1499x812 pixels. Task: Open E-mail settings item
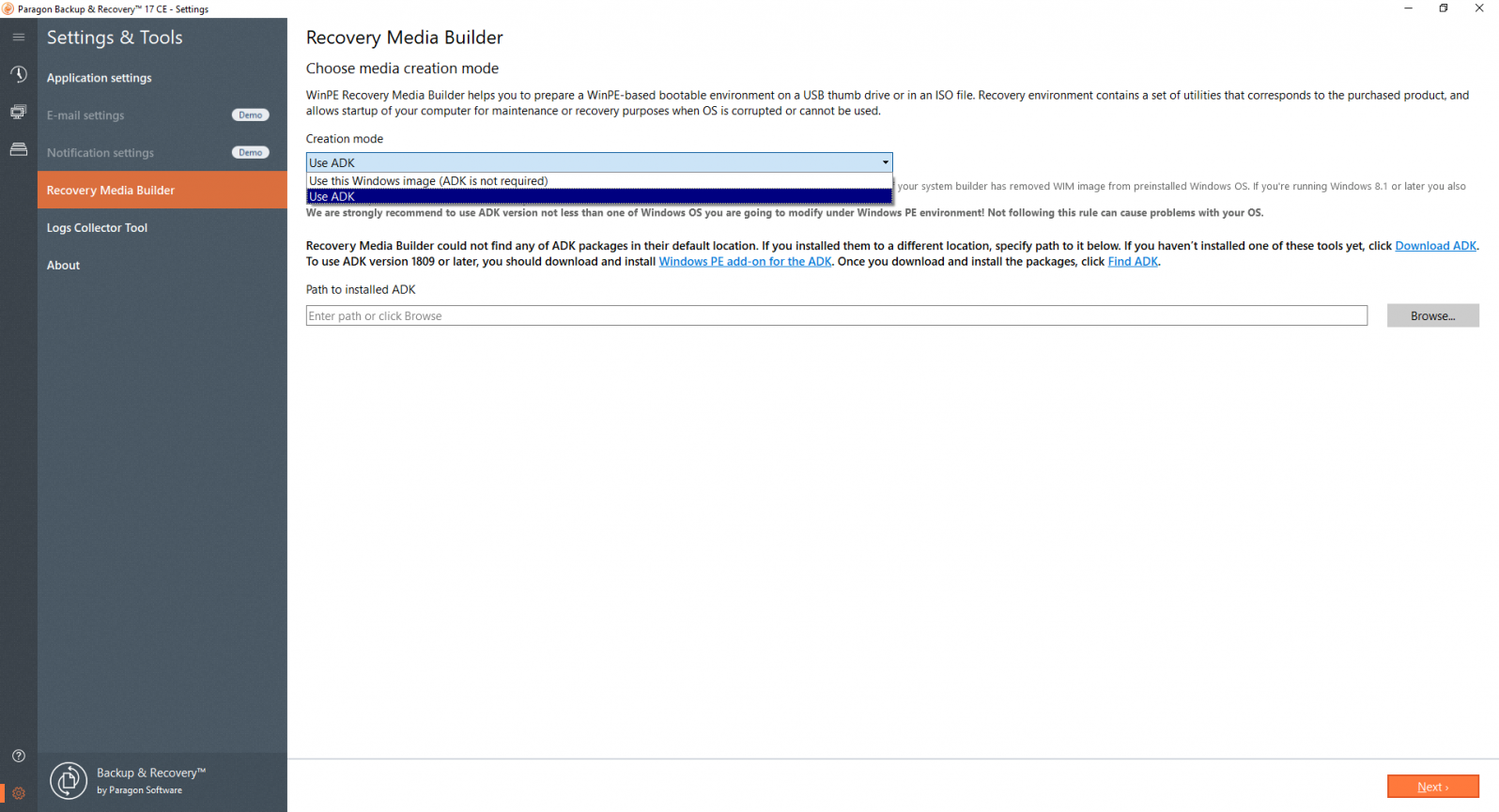click(162, 115)
